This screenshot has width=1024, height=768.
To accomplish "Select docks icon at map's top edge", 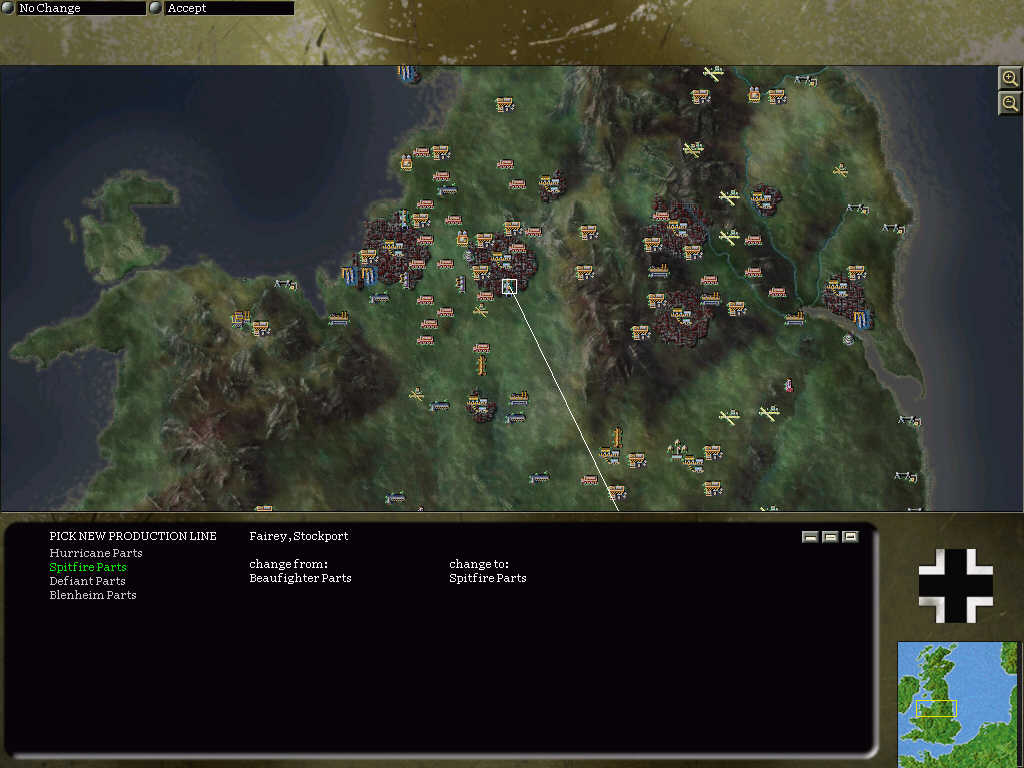I will [407, 72].
